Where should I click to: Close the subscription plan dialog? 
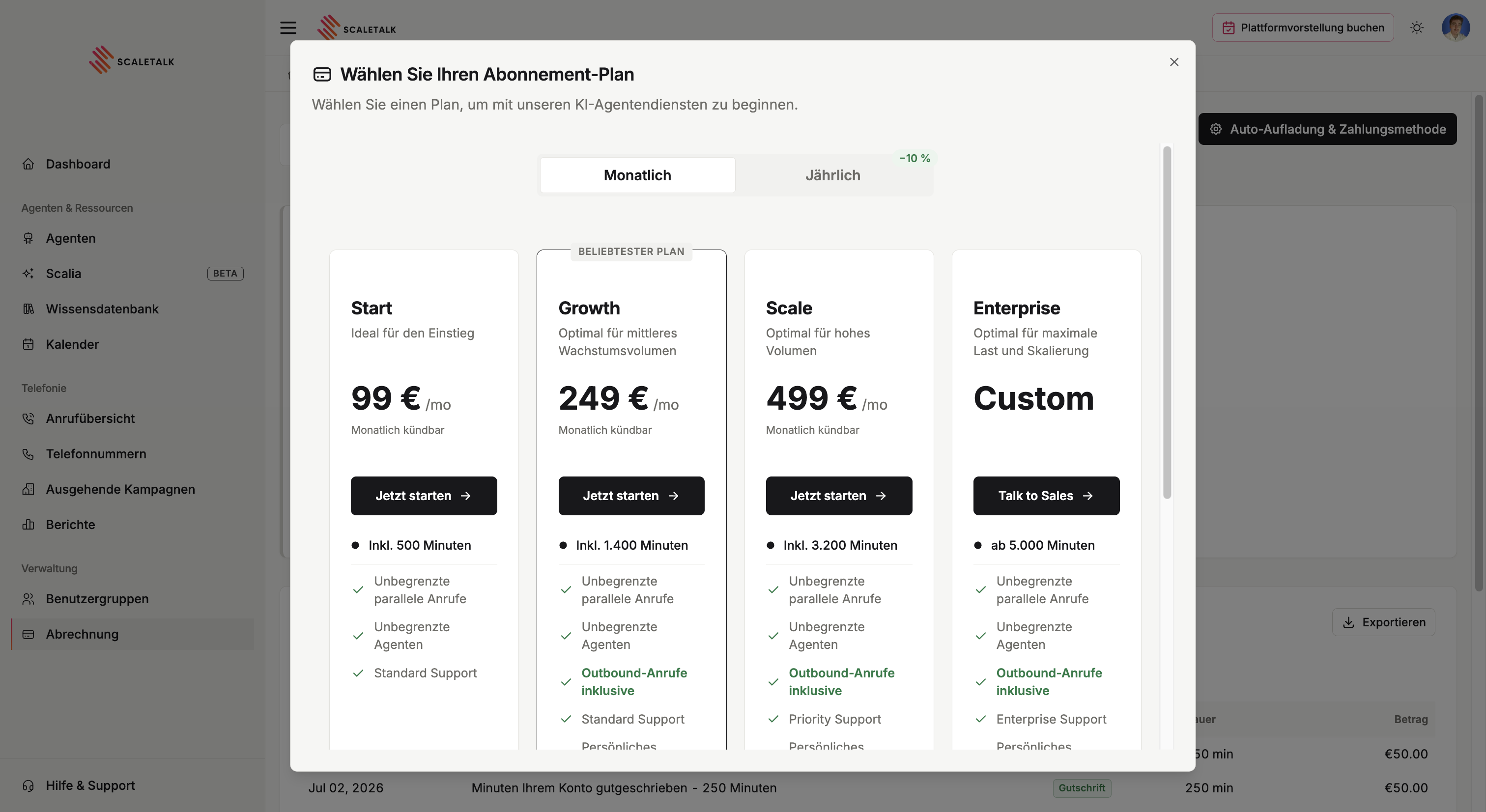pos(1174,62)
